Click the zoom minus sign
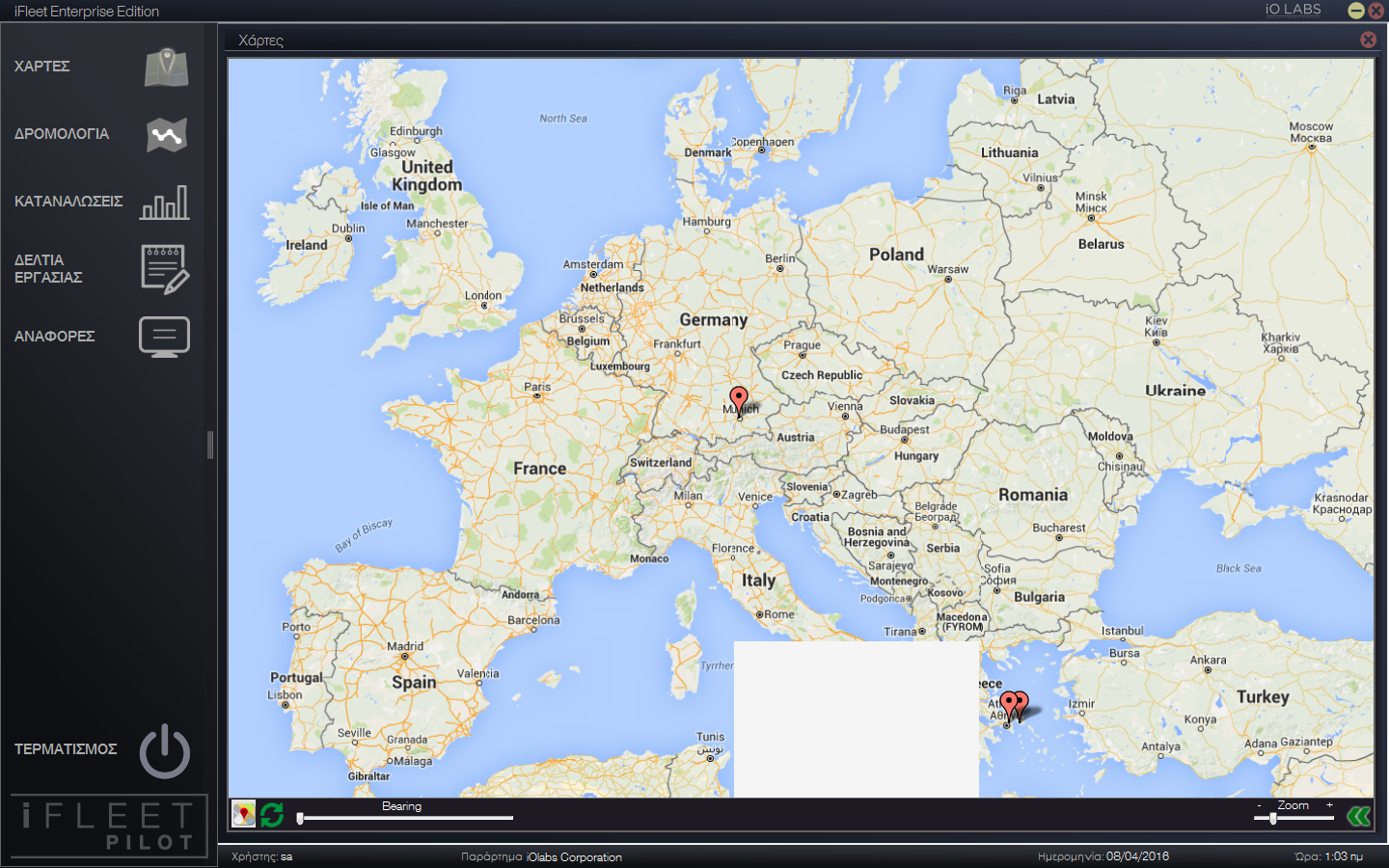 [x=1259, y=805]
